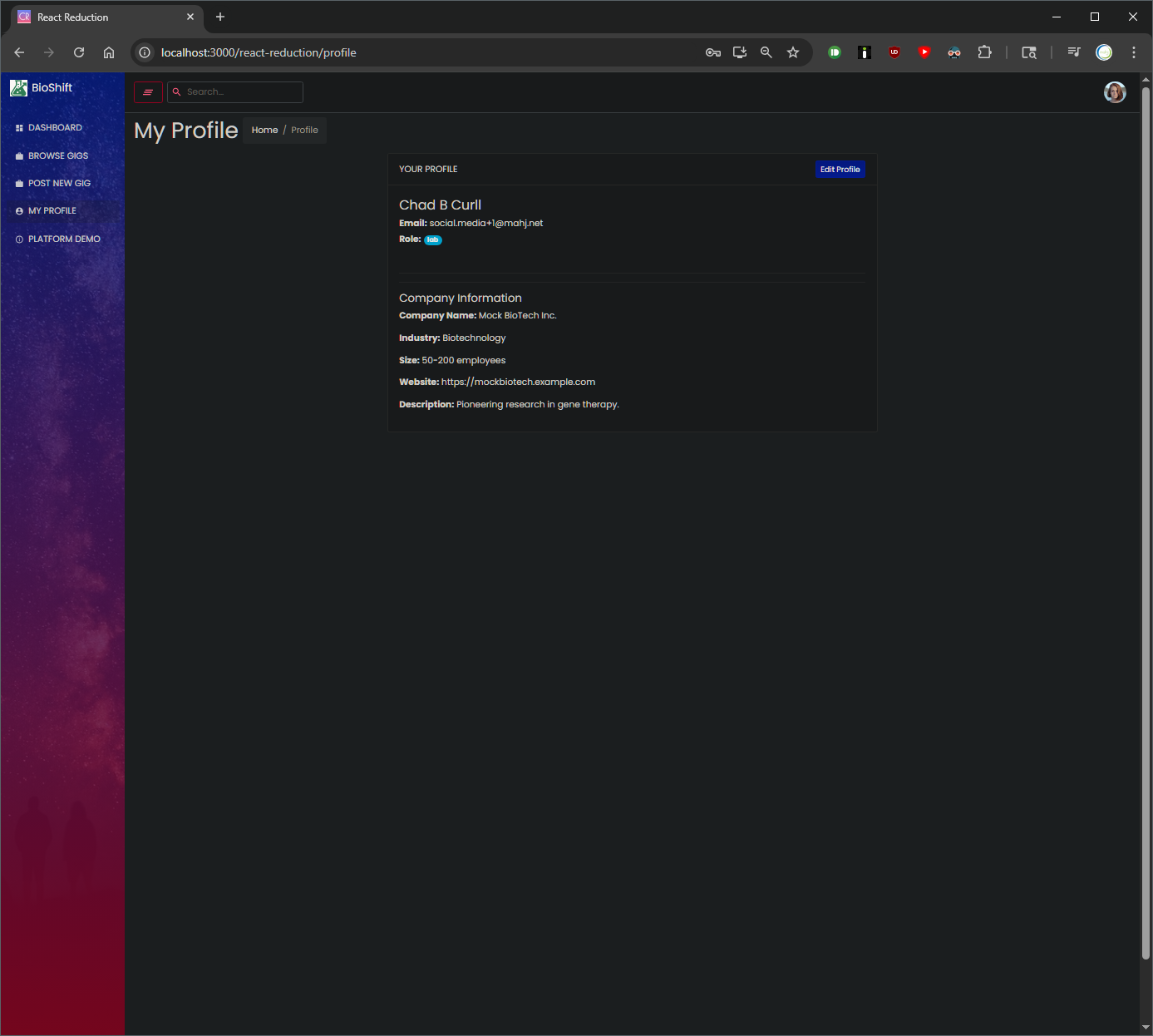Click the BioShift logo icon

coord(18,88)
